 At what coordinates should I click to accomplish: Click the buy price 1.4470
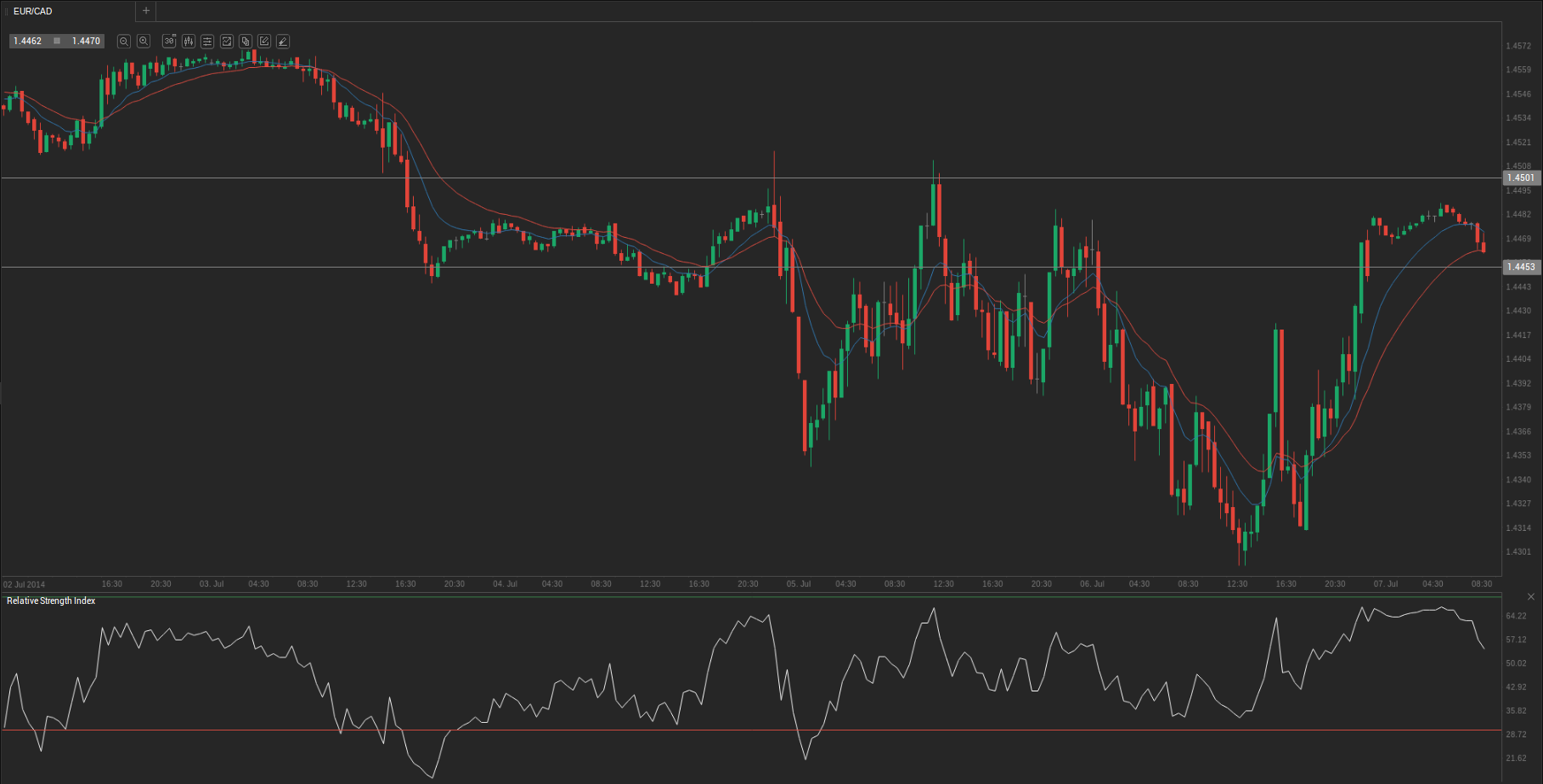point(86,41)
